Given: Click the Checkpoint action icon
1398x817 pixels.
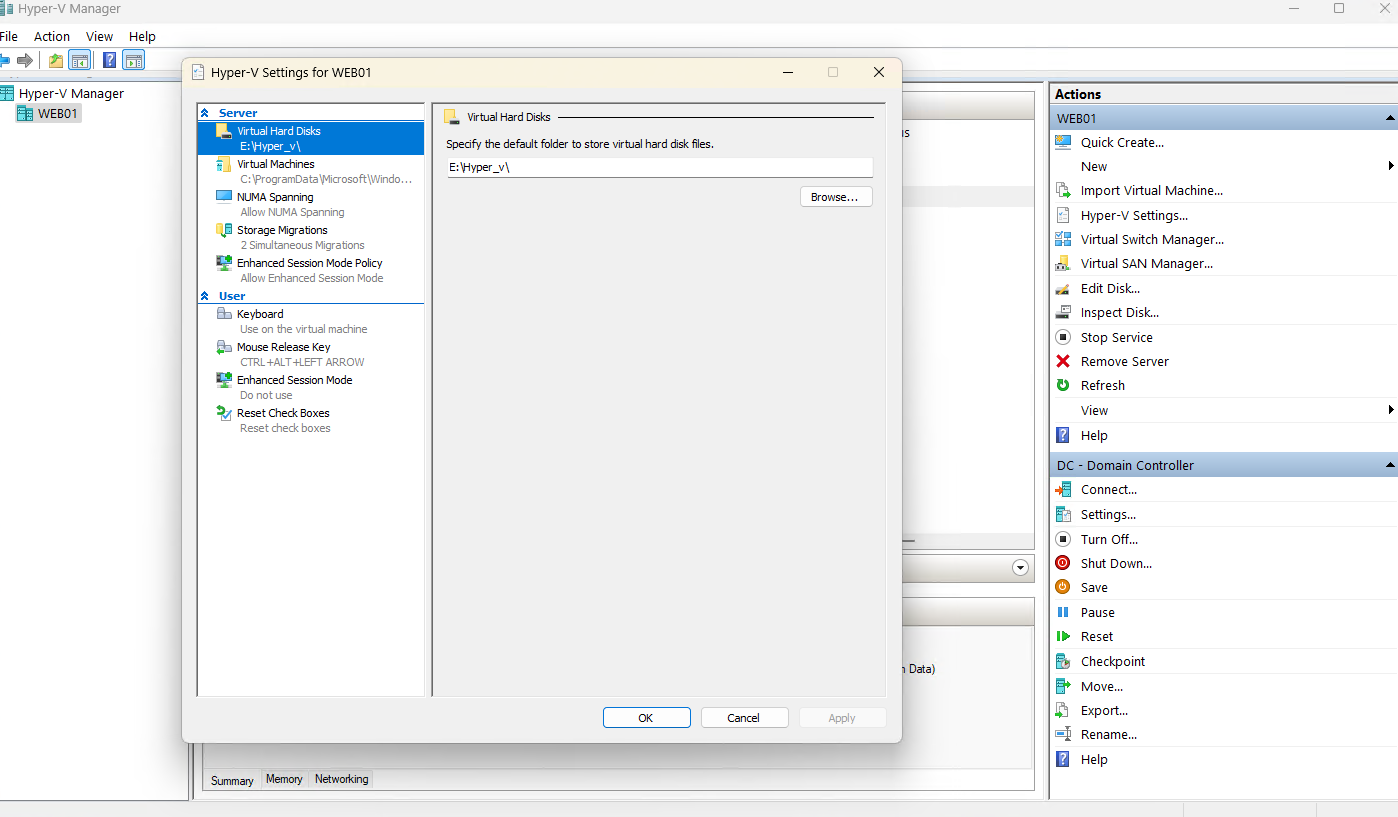Looking at the screenshot, I should click(x=1063, y=662).
